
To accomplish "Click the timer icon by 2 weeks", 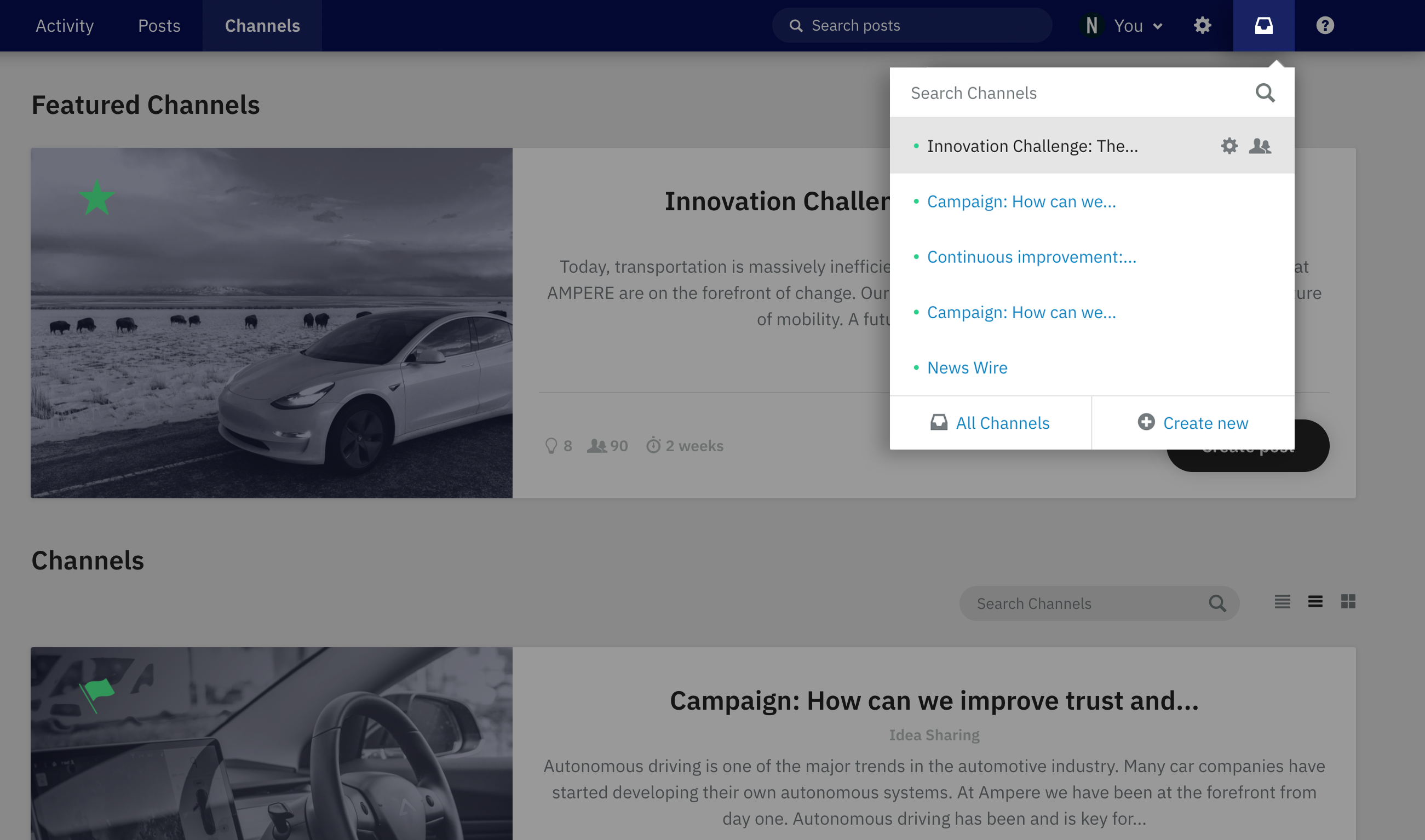I will (x=653, y=446).
